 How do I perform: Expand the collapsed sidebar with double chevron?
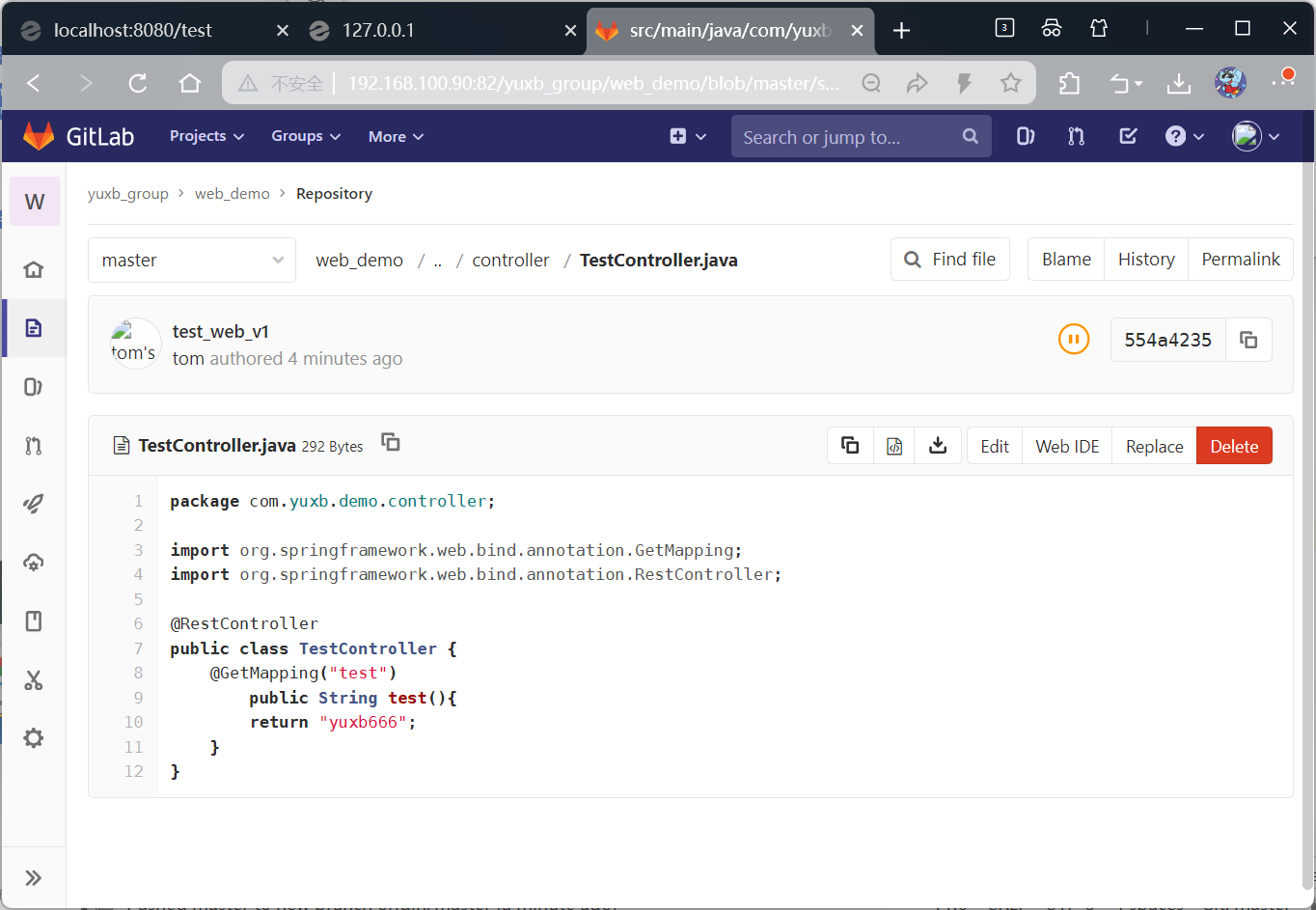(34, 878)
